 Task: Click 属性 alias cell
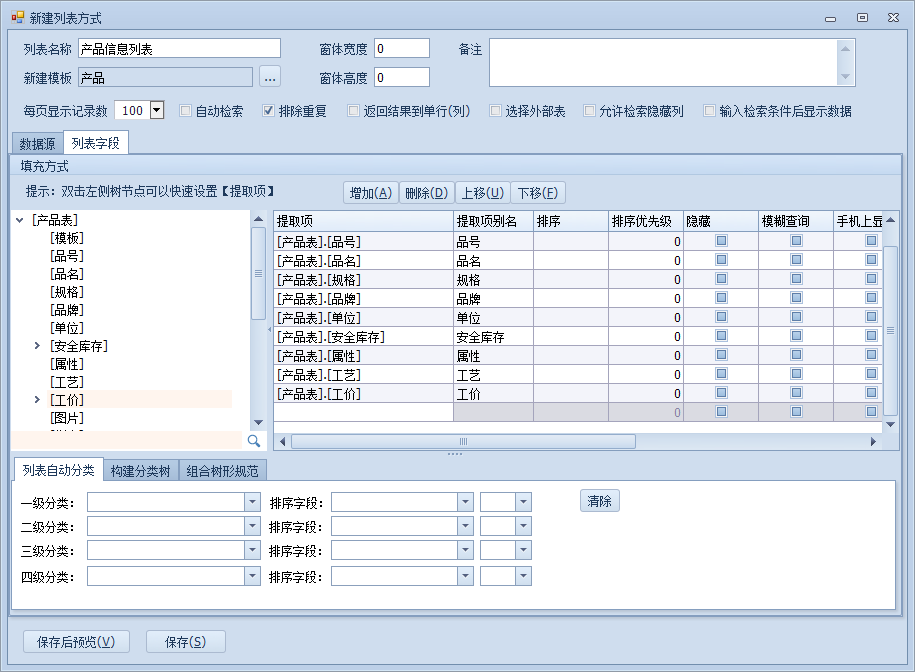(x=493, y=356)
